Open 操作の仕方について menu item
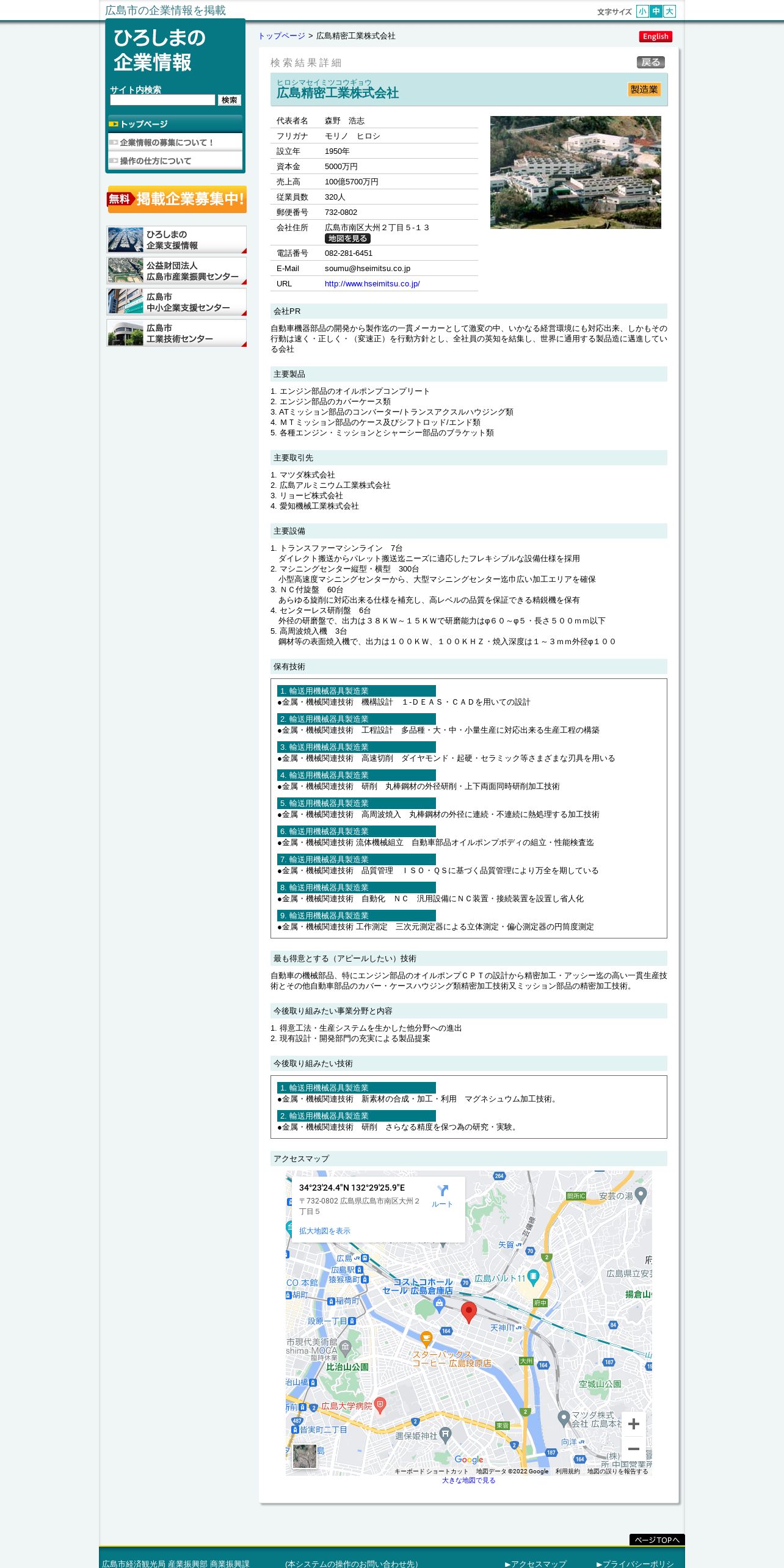The width and height of the screenshot is (784, 1568). (x=175, y=161)
